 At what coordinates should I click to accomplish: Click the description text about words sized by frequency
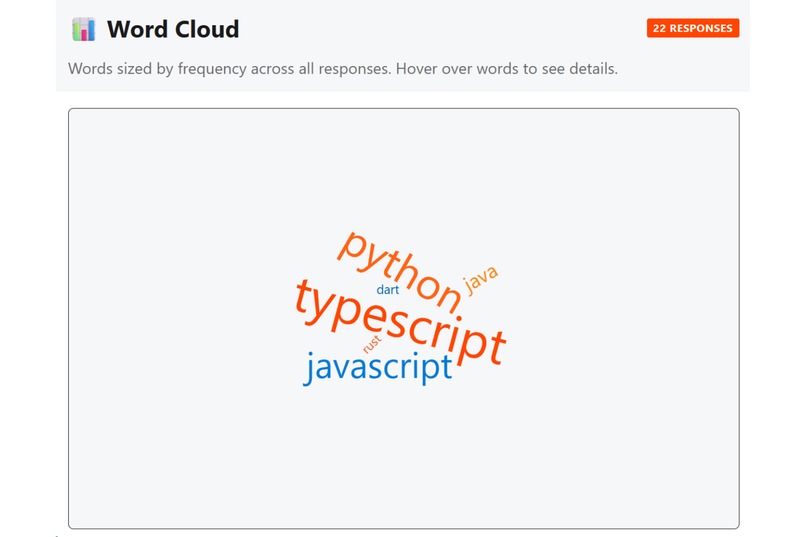[343, 69]
